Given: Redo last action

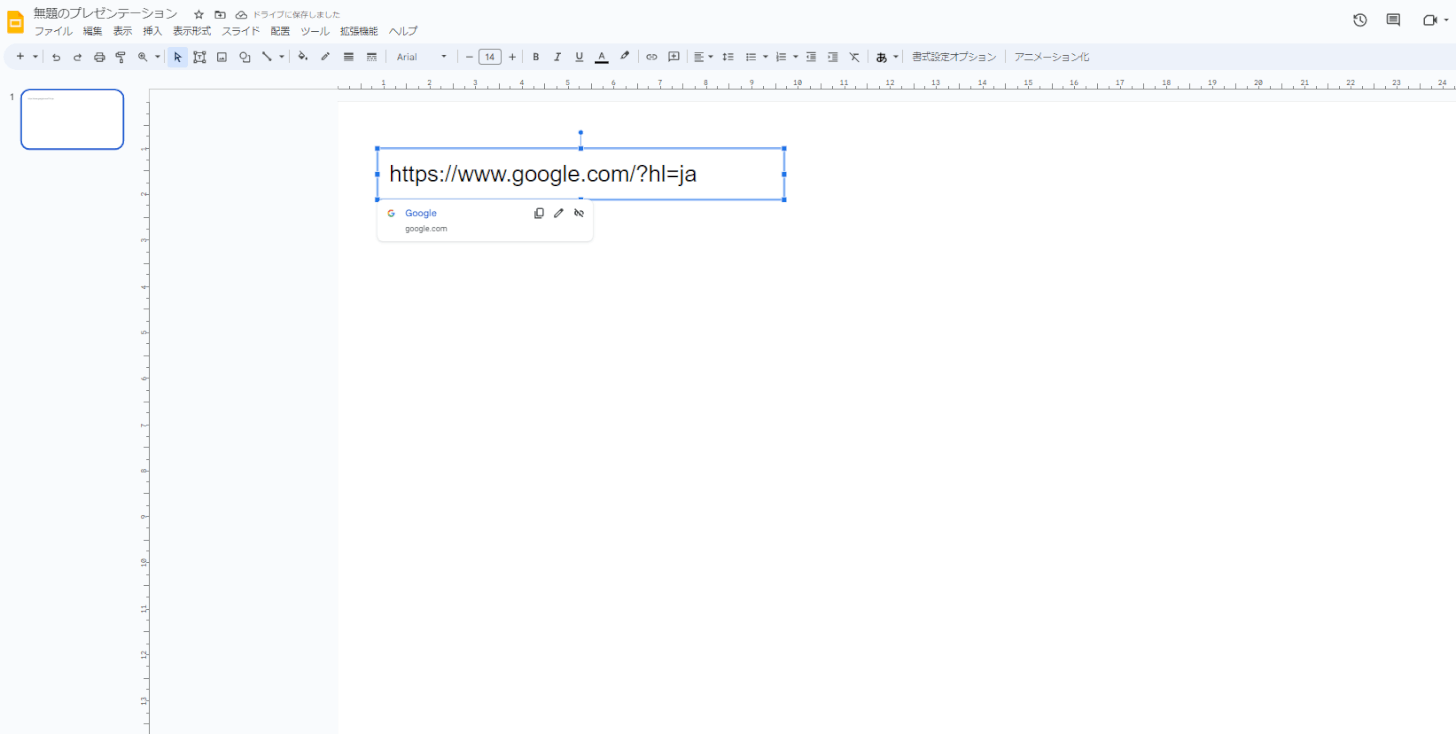Looking at the screenshot, I should [x=78, y=57].
